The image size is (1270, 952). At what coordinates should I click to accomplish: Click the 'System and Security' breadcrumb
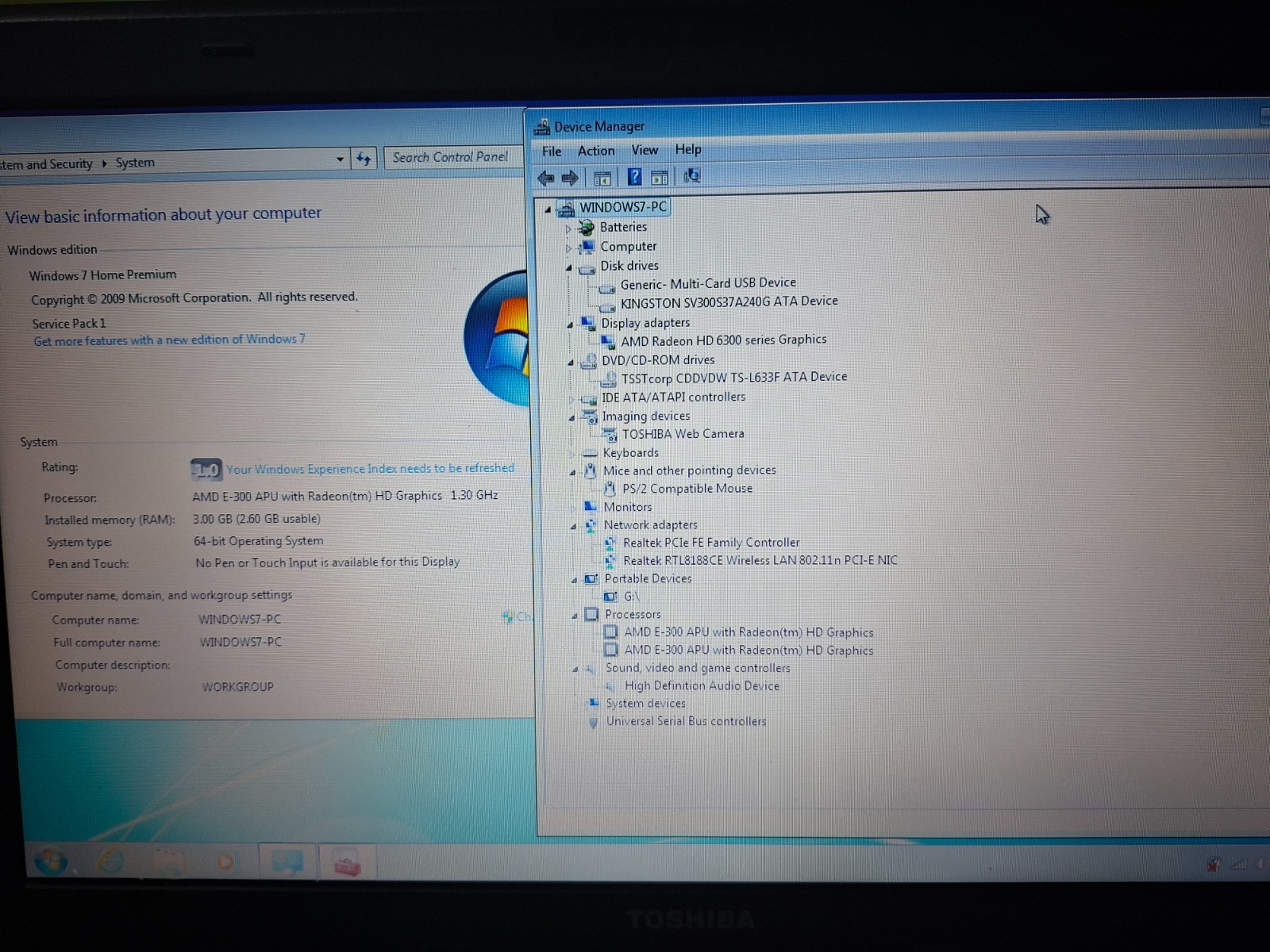click(x=46, y=164)
